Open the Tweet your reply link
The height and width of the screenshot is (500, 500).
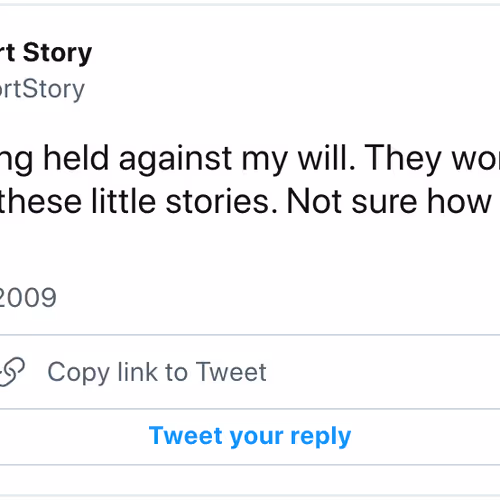pos(250,436)
